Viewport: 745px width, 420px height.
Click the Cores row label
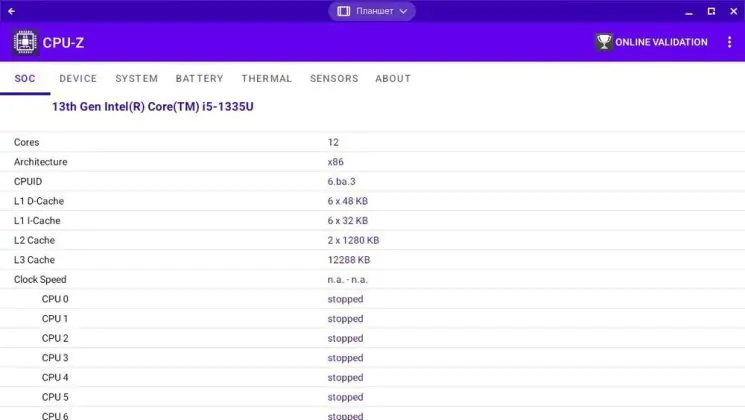pos(27,142)
